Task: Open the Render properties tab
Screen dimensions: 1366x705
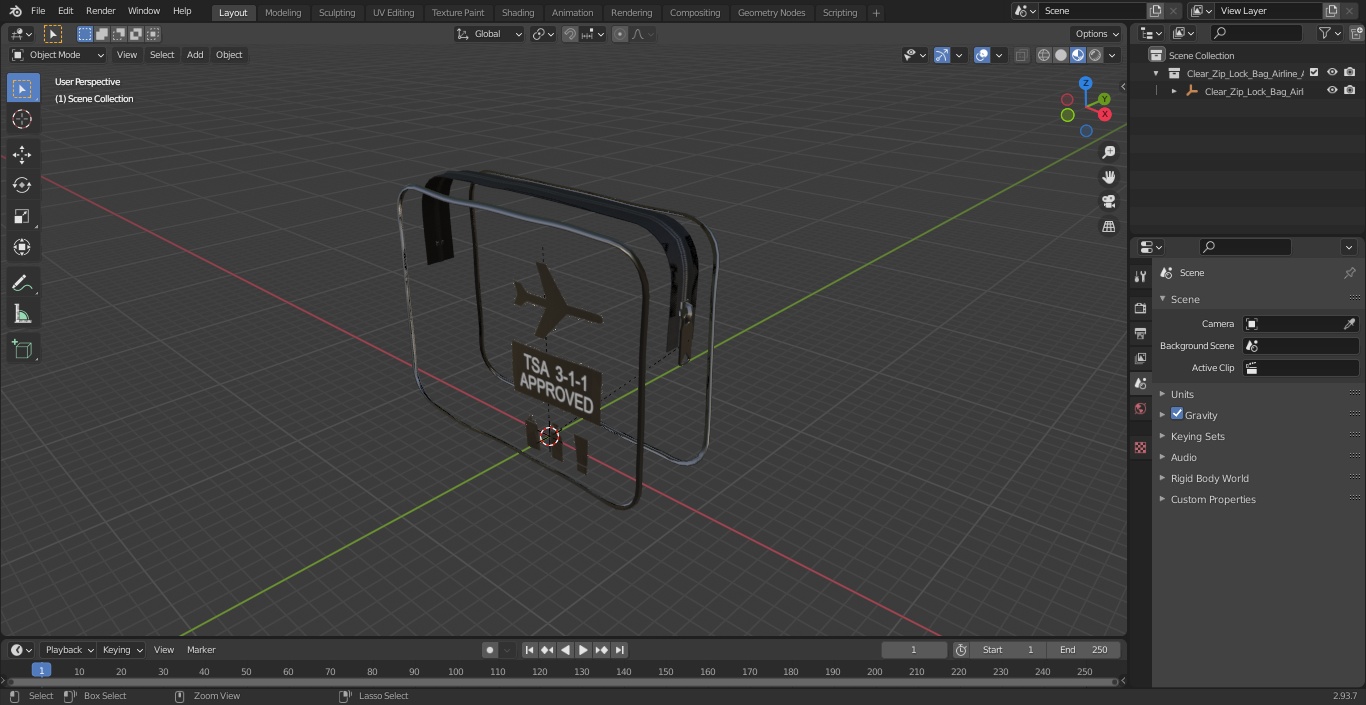Action: pyautogui.click(x=1140, y=308)
